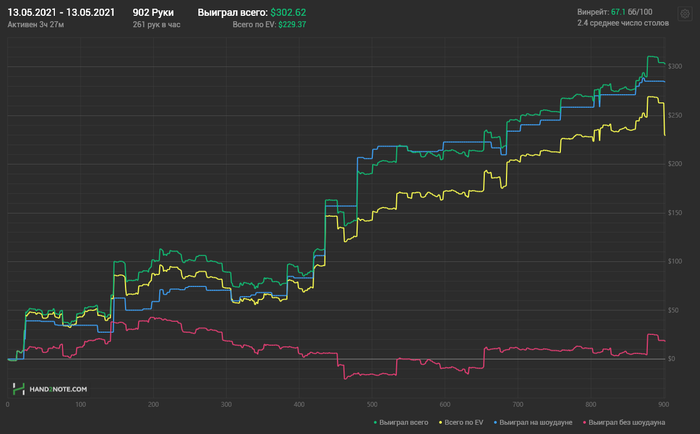The width and height of the screenshot is (700, 434).
Task: Click the 900 x-axis tick label
Action: [664, 405]
